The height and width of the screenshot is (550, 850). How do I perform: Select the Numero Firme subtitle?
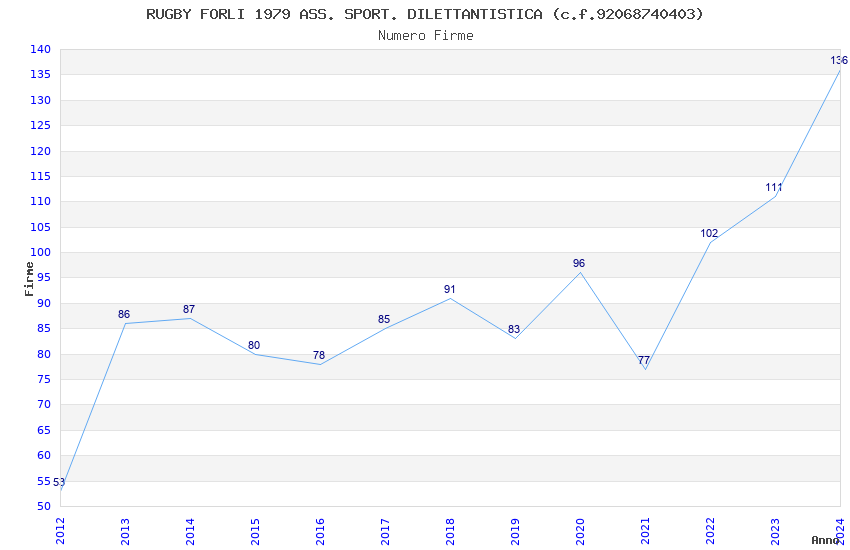click(426, 36)
